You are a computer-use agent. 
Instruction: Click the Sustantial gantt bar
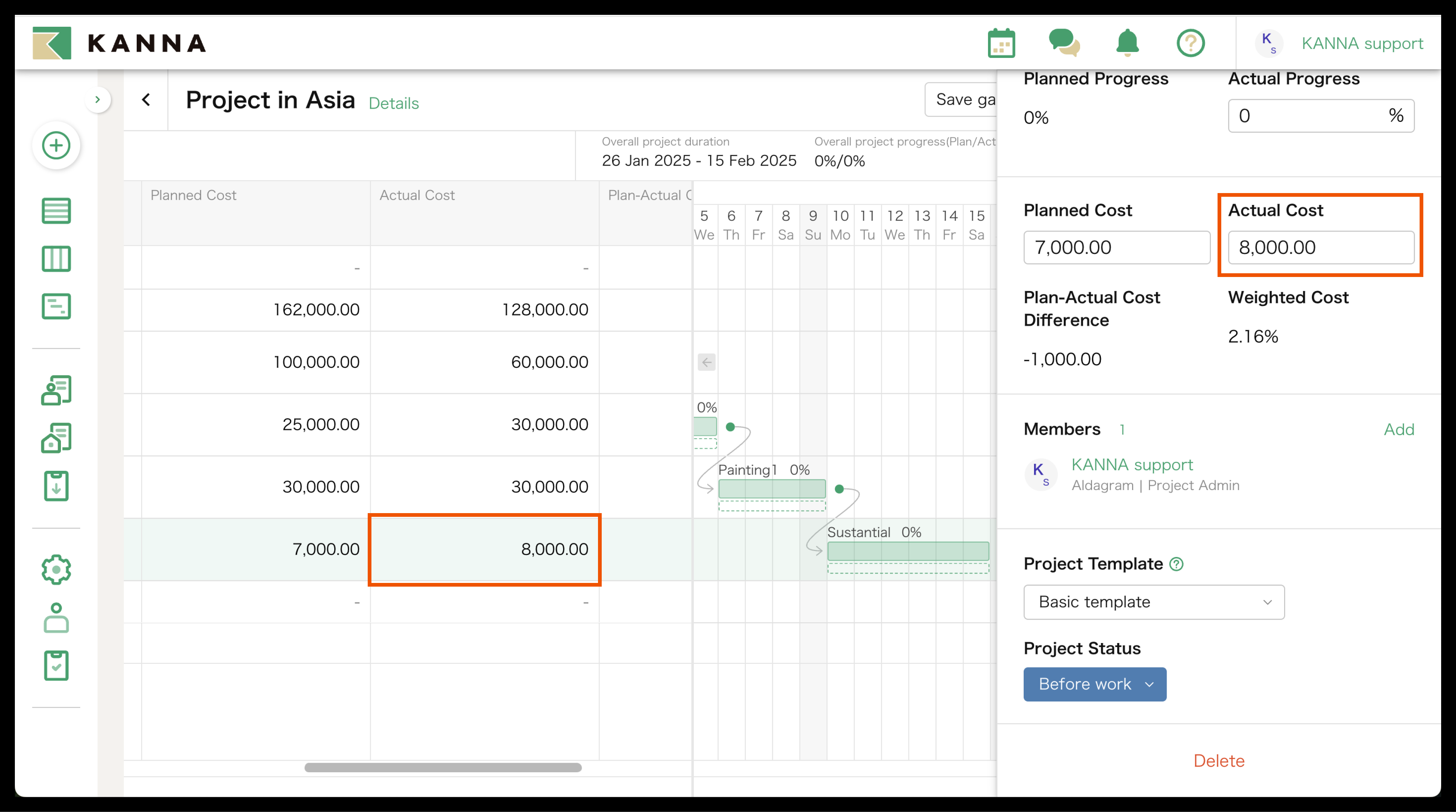(908, 550)
